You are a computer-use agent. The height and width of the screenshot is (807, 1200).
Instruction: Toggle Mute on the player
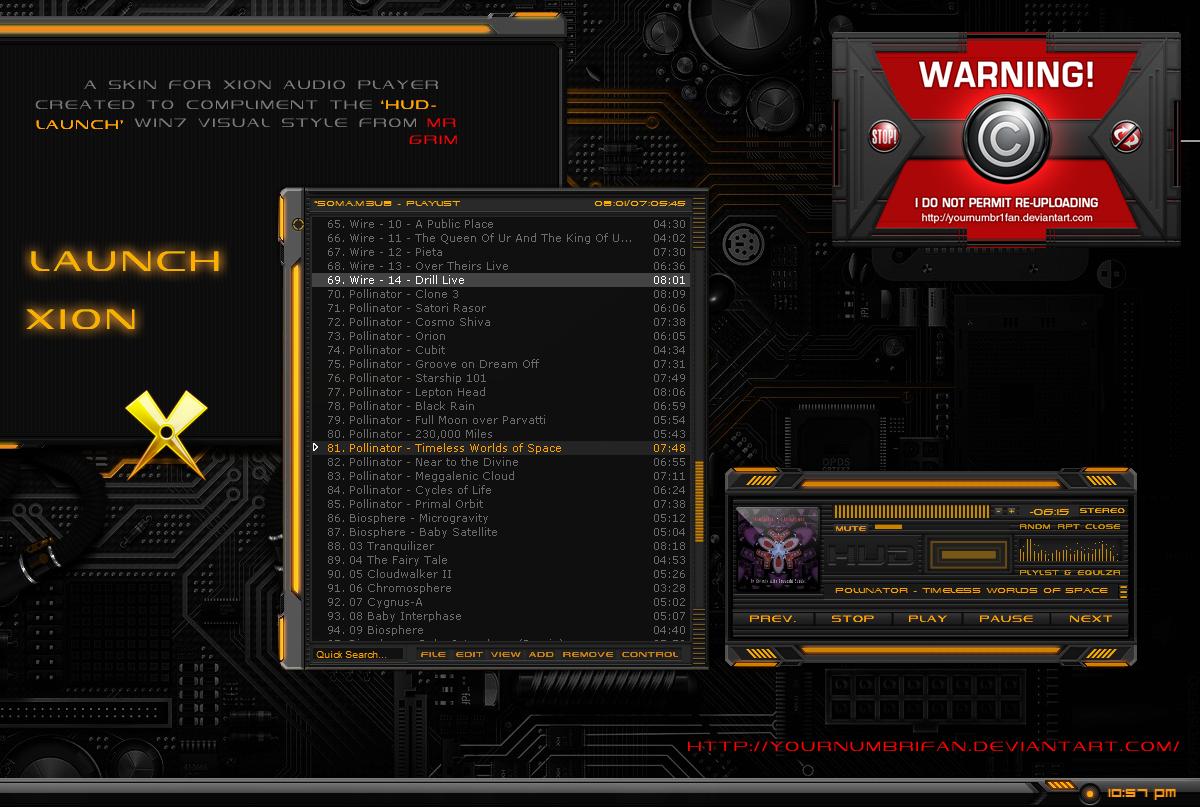[x=849, y=527]
